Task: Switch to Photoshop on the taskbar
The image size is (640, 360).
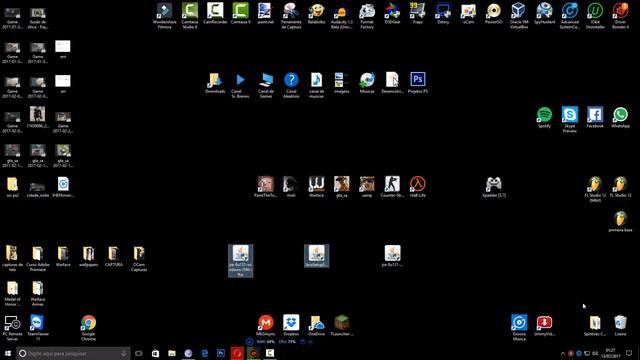Action: click(221, 353)
